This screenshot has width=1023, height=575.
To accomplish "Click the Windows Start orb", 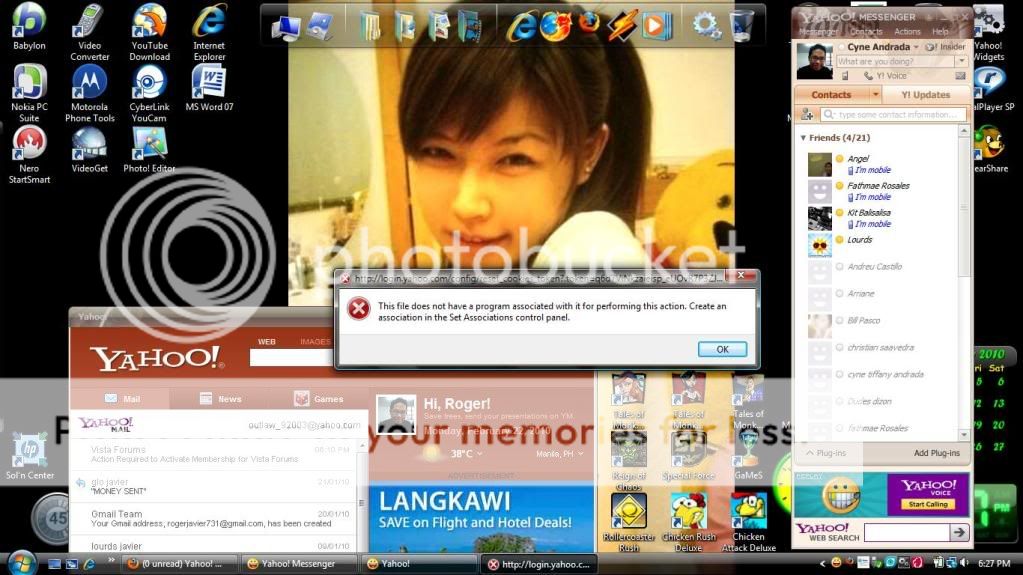I will tap(21, 562).
